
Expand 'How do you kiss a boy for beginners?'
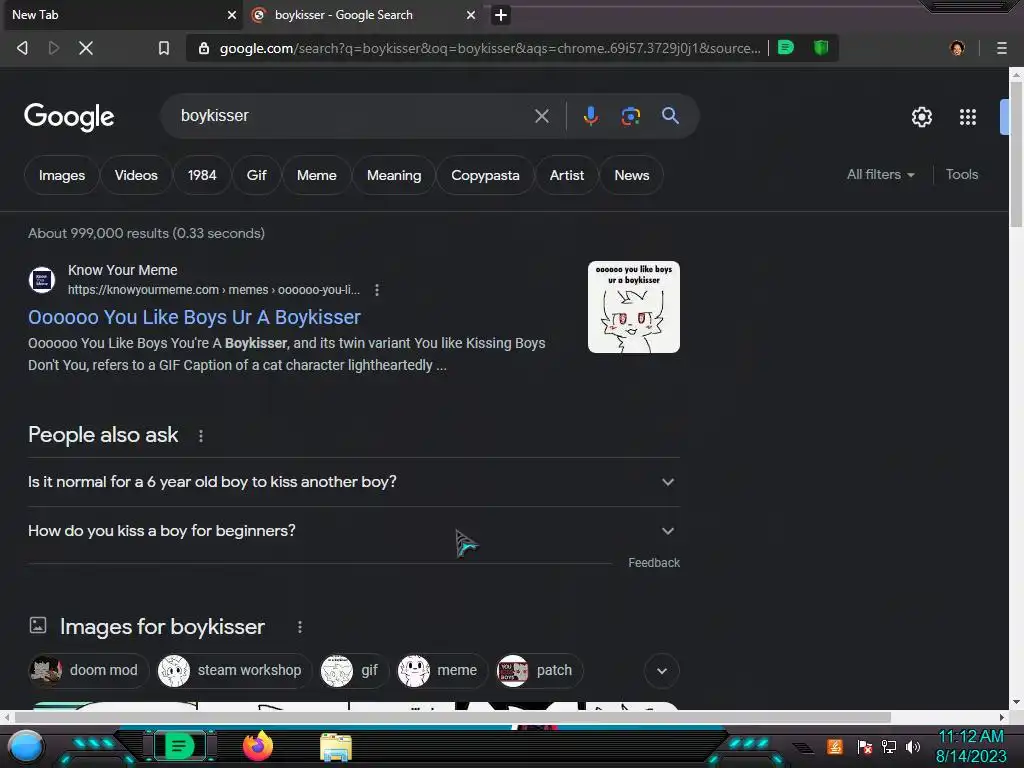point(354,531)
